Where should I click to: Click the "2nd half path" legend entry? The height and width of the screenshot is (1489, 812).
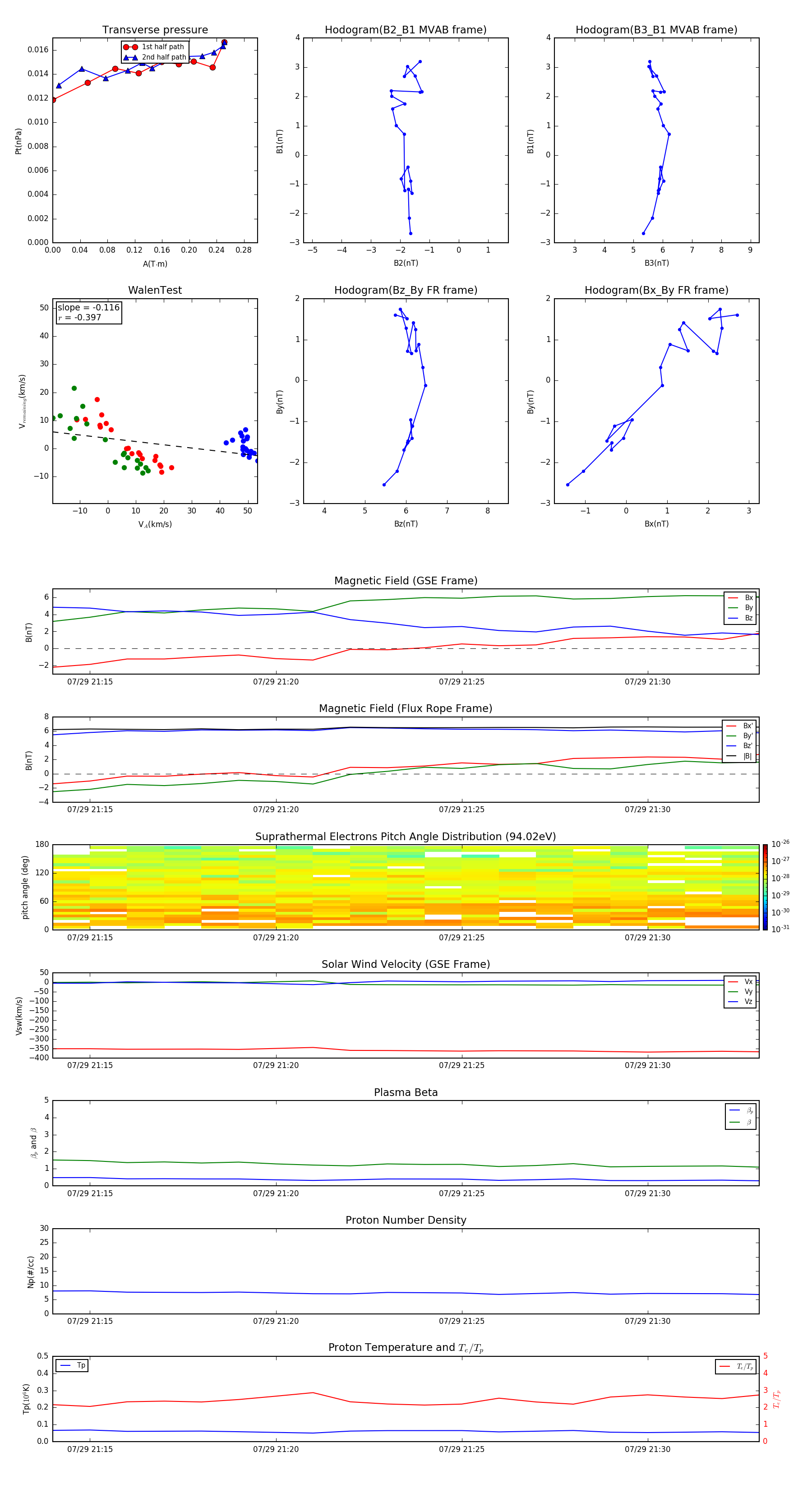point(155,57)
